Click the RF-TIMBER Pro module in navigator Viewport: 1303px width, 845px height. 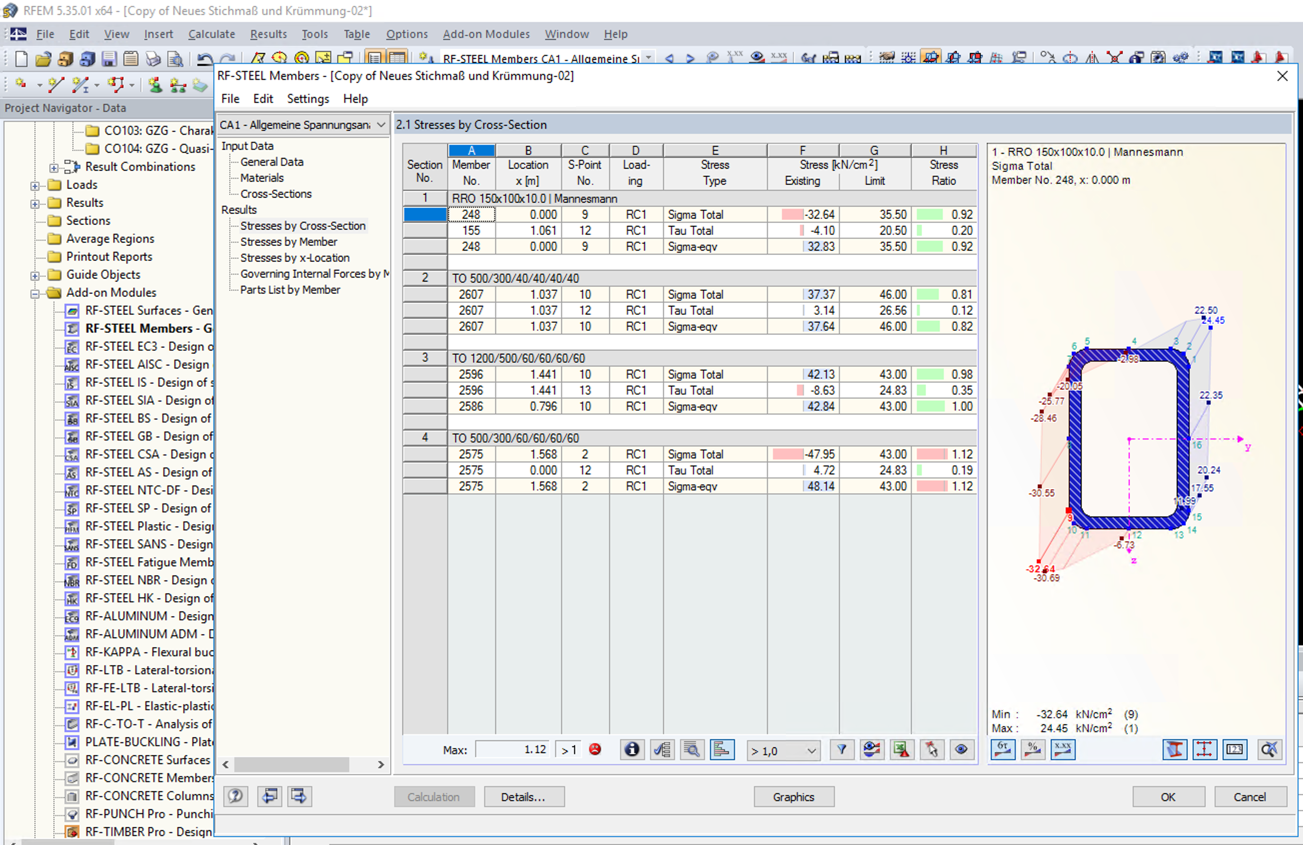(147, 832)
